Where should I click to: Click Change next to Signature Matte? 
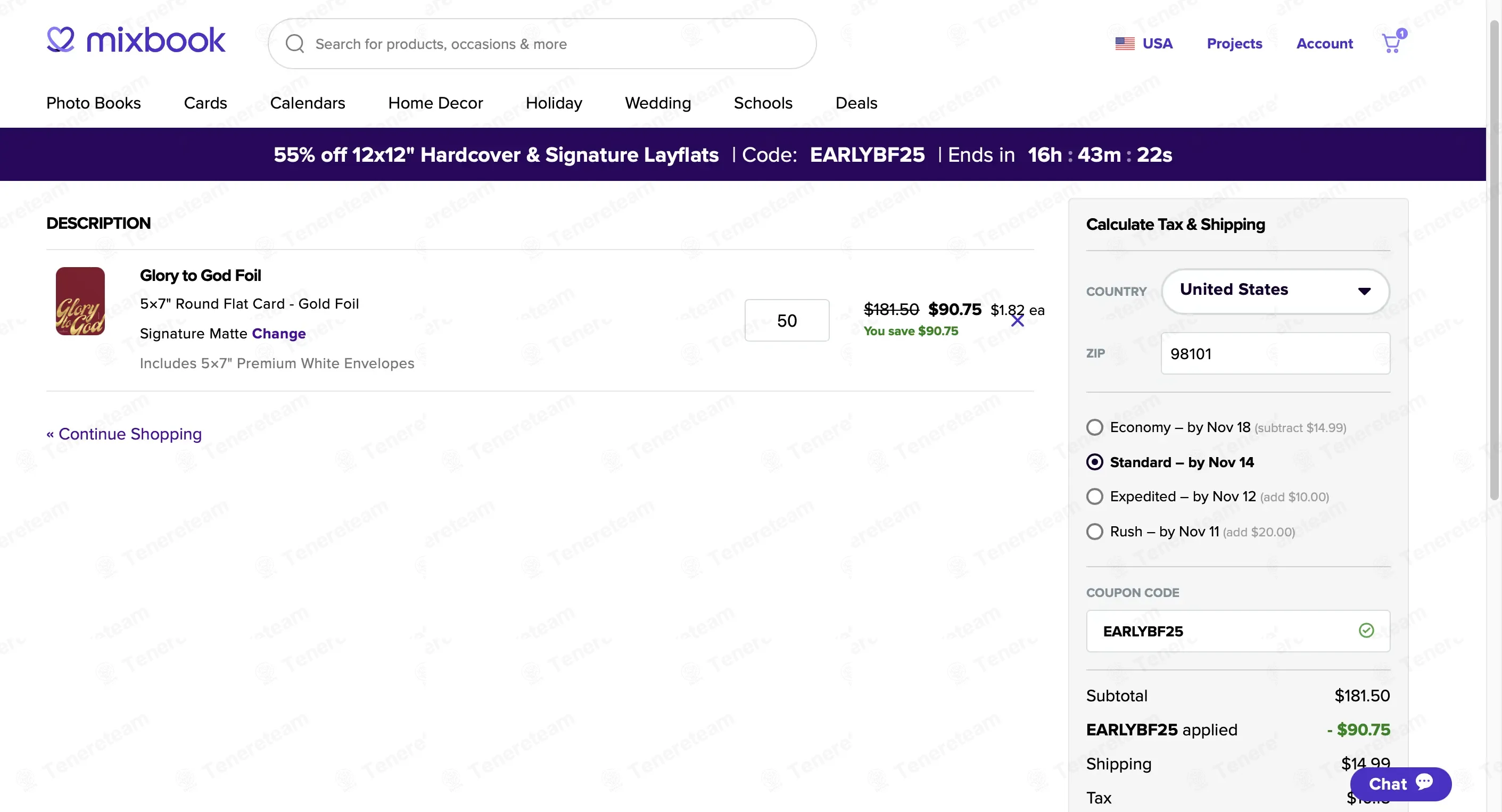[279, 334]
